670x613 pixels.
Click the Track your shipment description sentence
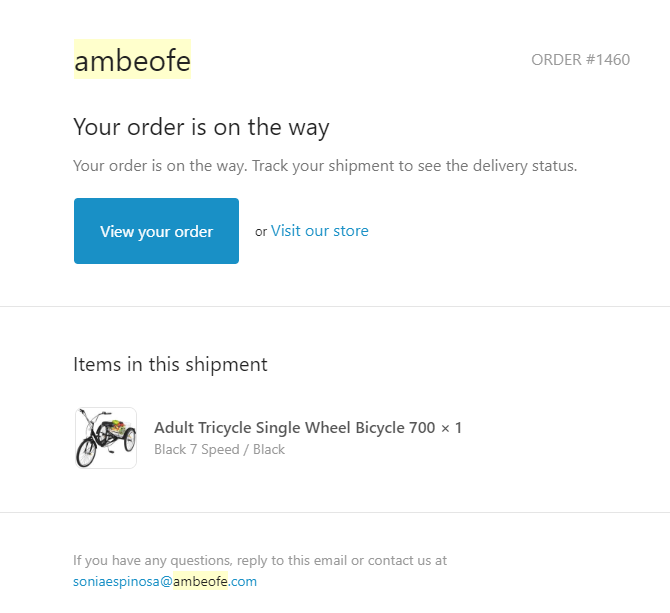325,166
